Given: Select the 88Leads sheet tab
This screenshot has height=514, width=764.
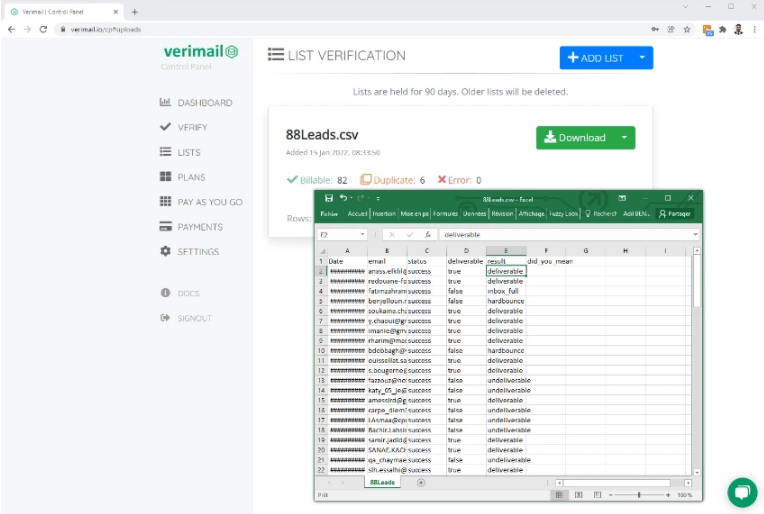Looking at the screenshot, I should click(x=382, y=482).
